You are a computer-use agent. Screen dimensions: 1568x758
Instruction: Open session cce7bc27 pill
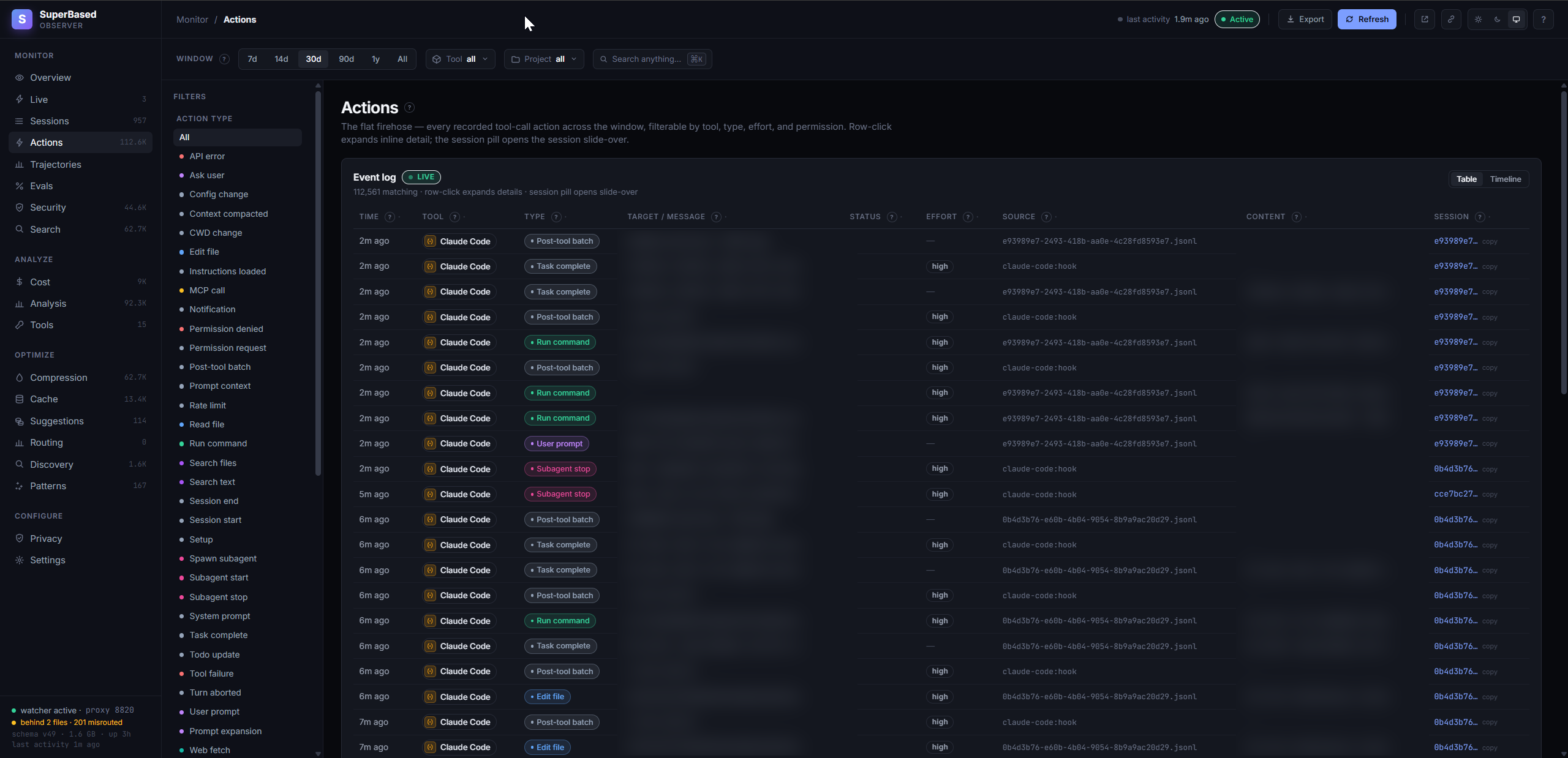pos(1455,494)
